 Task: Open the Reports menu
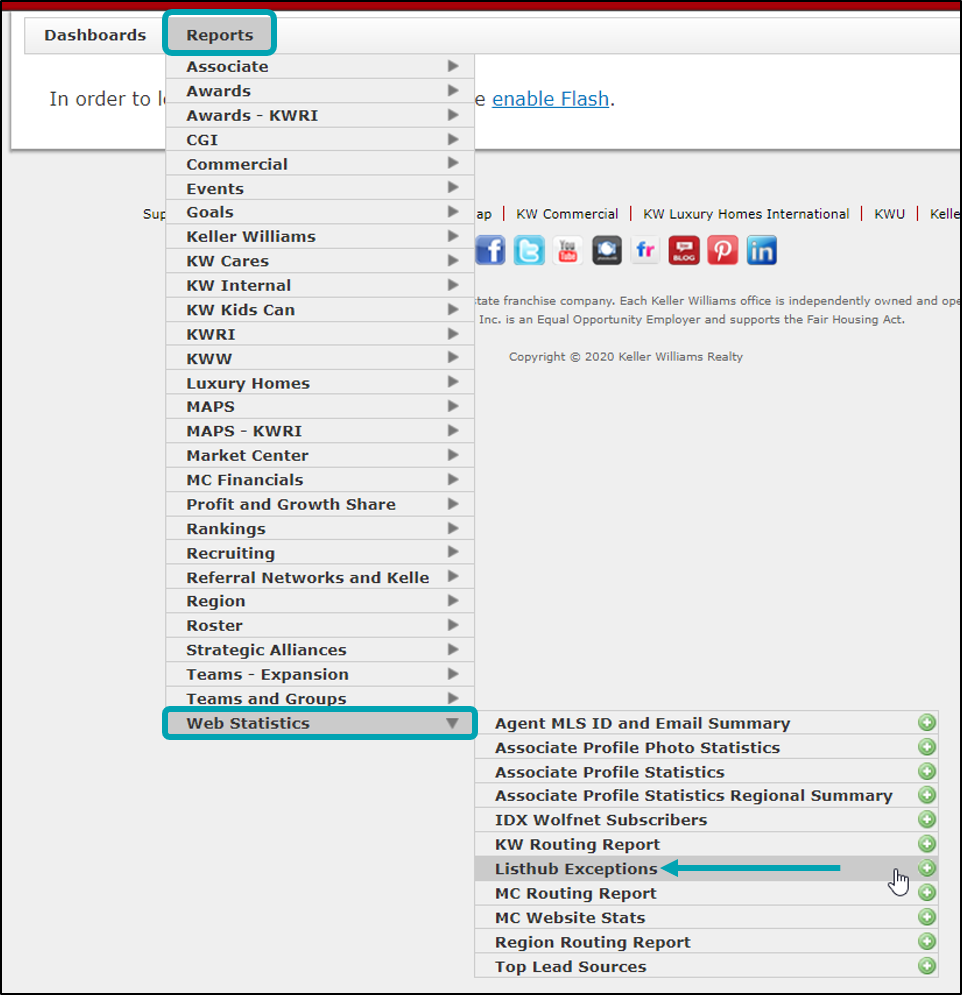point(219,33)
